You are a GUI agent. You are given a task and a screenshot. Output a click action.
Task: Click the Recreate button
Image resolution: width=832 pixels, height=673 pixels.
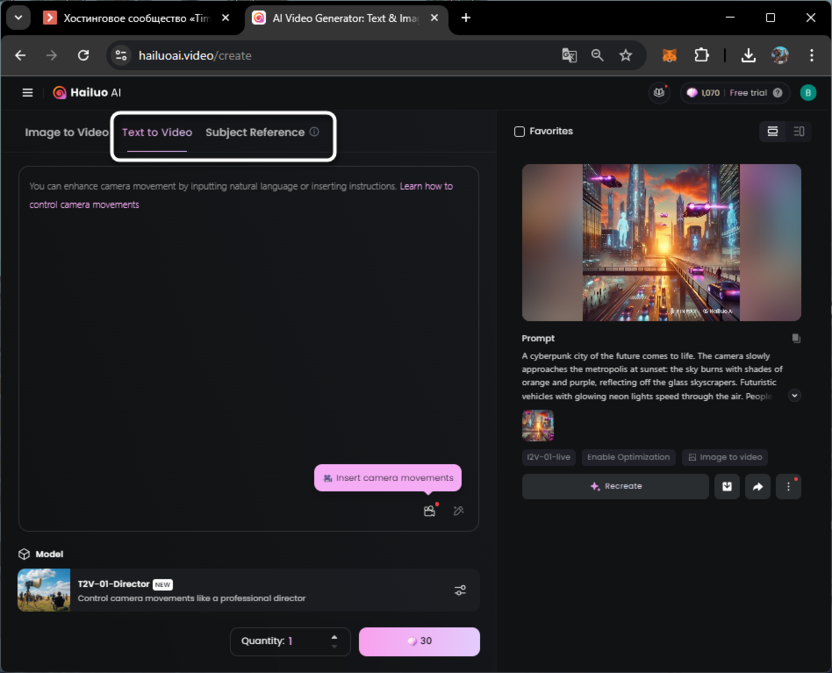pos(616,486)
